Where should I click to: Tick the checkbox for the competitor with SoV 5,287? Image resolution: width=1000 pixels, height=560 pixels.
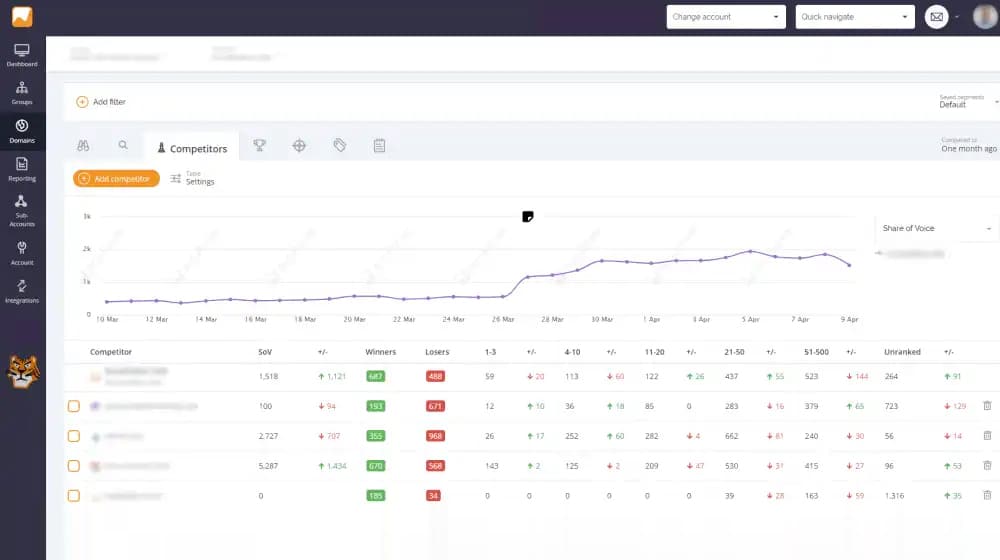click(74, 466)
